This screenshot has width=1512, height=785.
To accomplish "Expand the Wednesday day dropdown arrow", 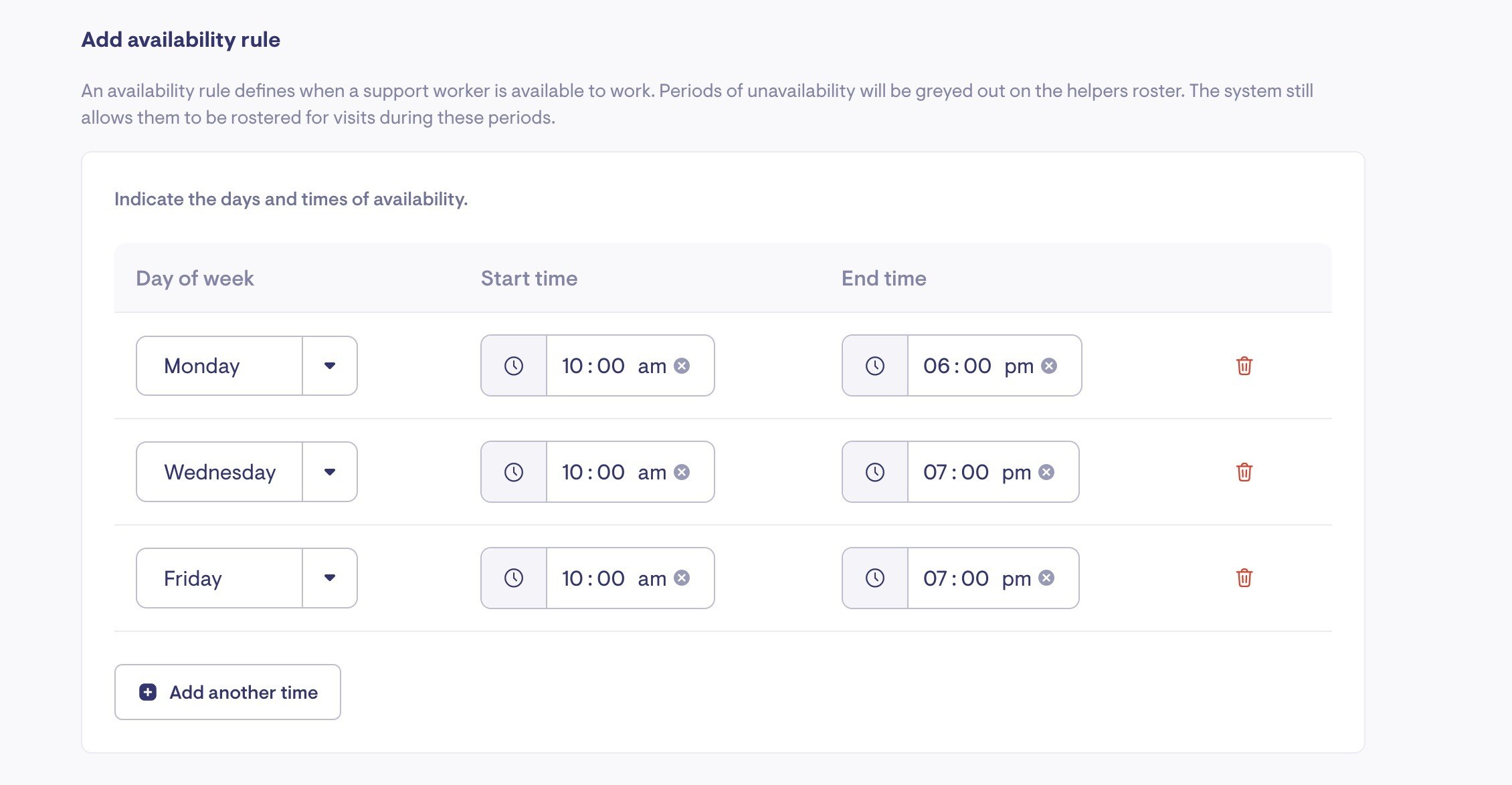I will (330, 472).
